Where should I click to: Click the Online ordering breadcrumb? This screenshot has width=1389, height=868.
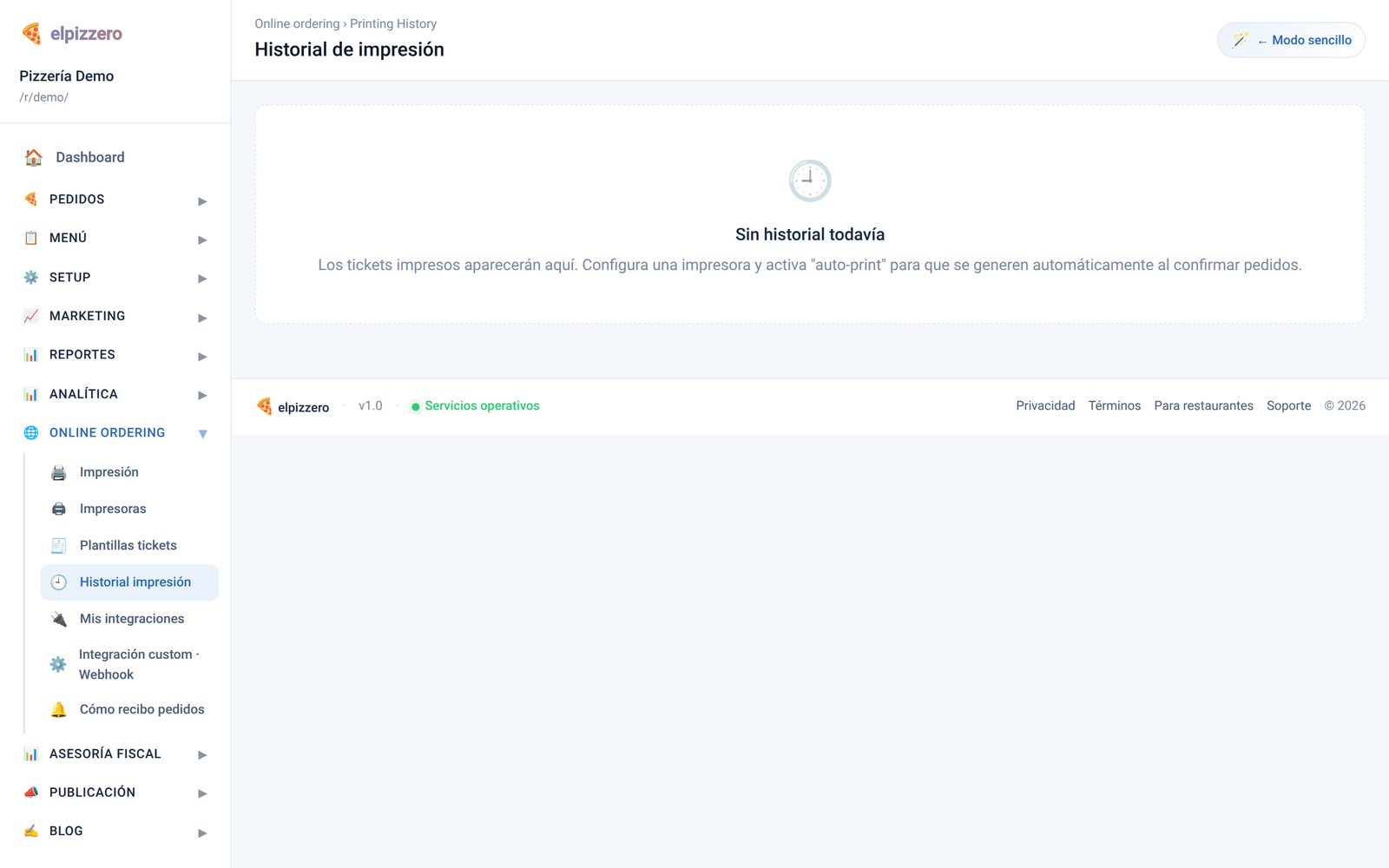(297, 23)
